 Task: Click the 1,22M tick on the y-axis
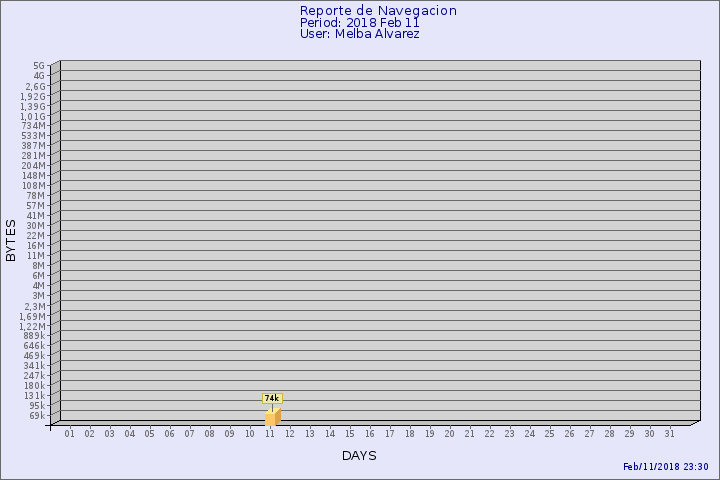click(x=32, y=326)
